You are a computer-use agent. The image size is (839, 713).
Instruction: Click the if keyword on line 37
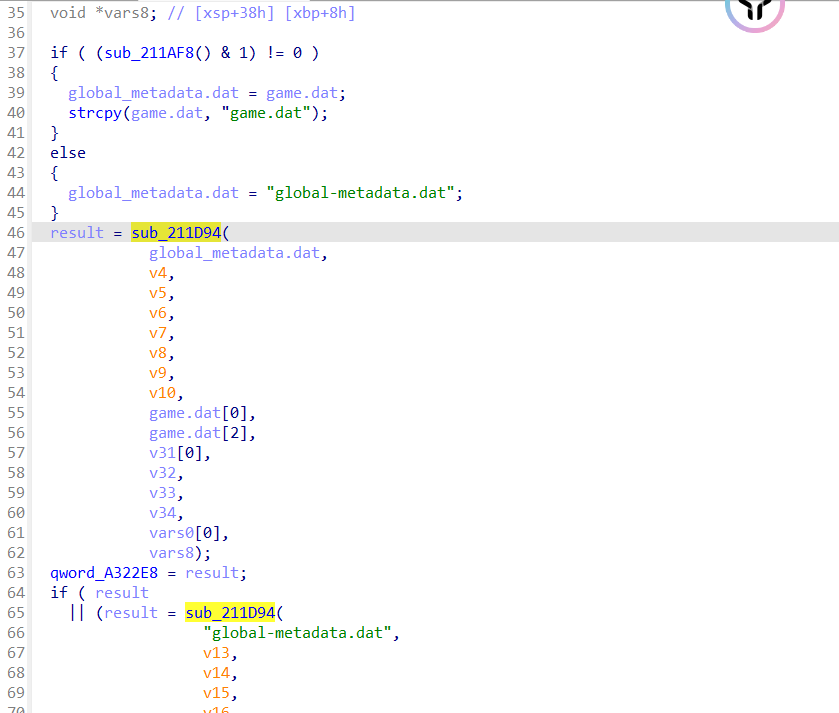click(x=59, y=53)
